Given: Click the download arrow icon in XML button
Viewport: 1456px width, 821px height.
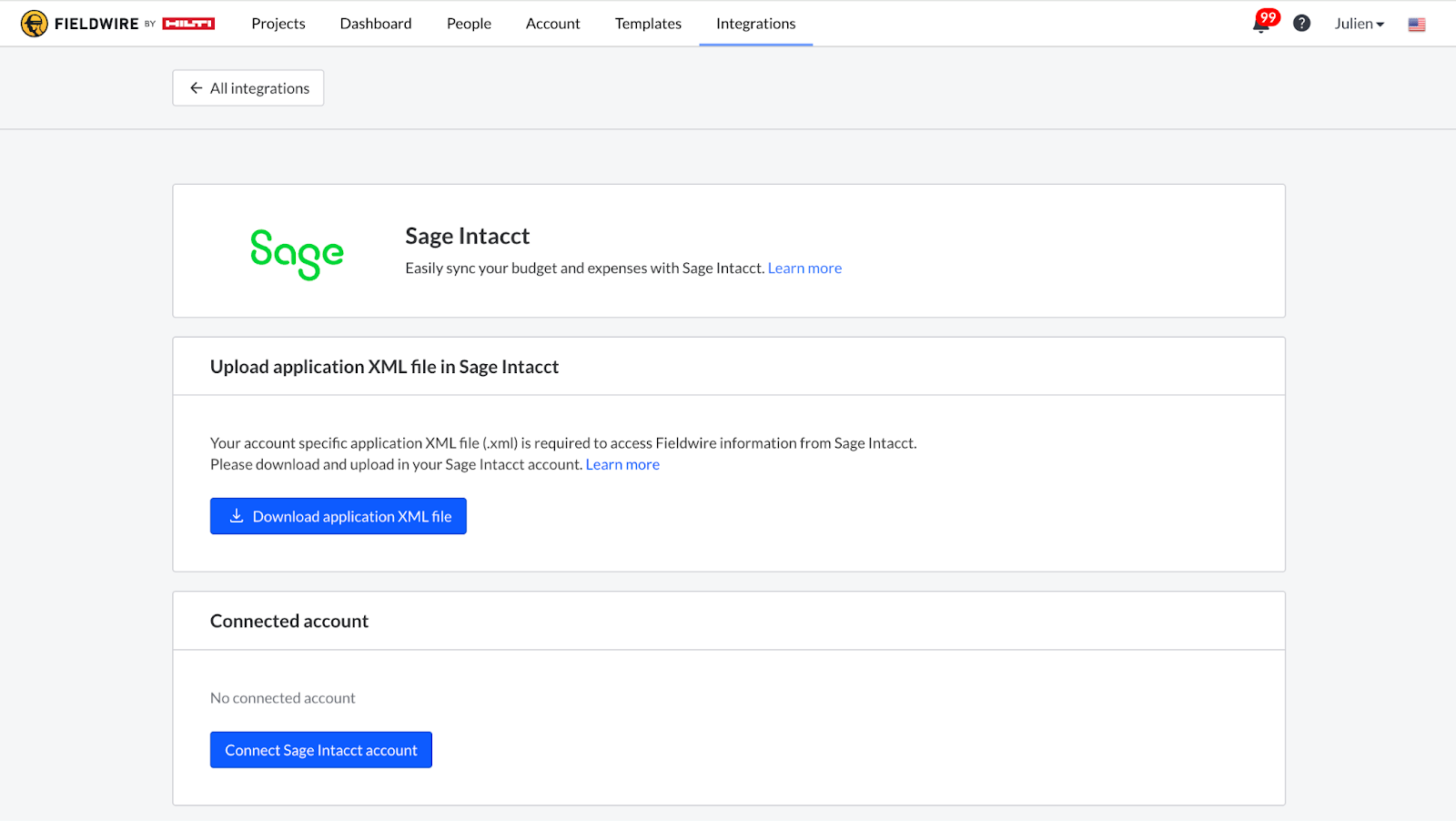Looking at the screenshot, I should pyautogui.click(x=237, y=516).
